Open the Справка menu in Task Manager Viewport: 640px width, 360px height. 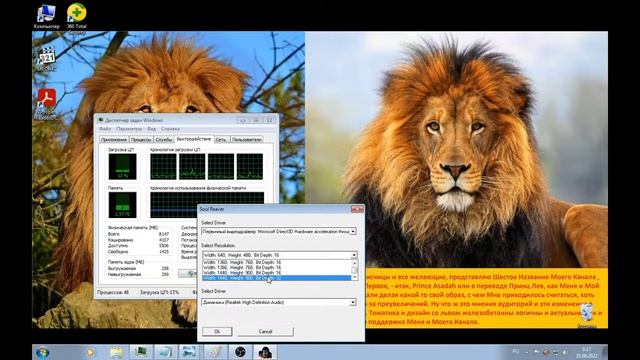(170, 129)
